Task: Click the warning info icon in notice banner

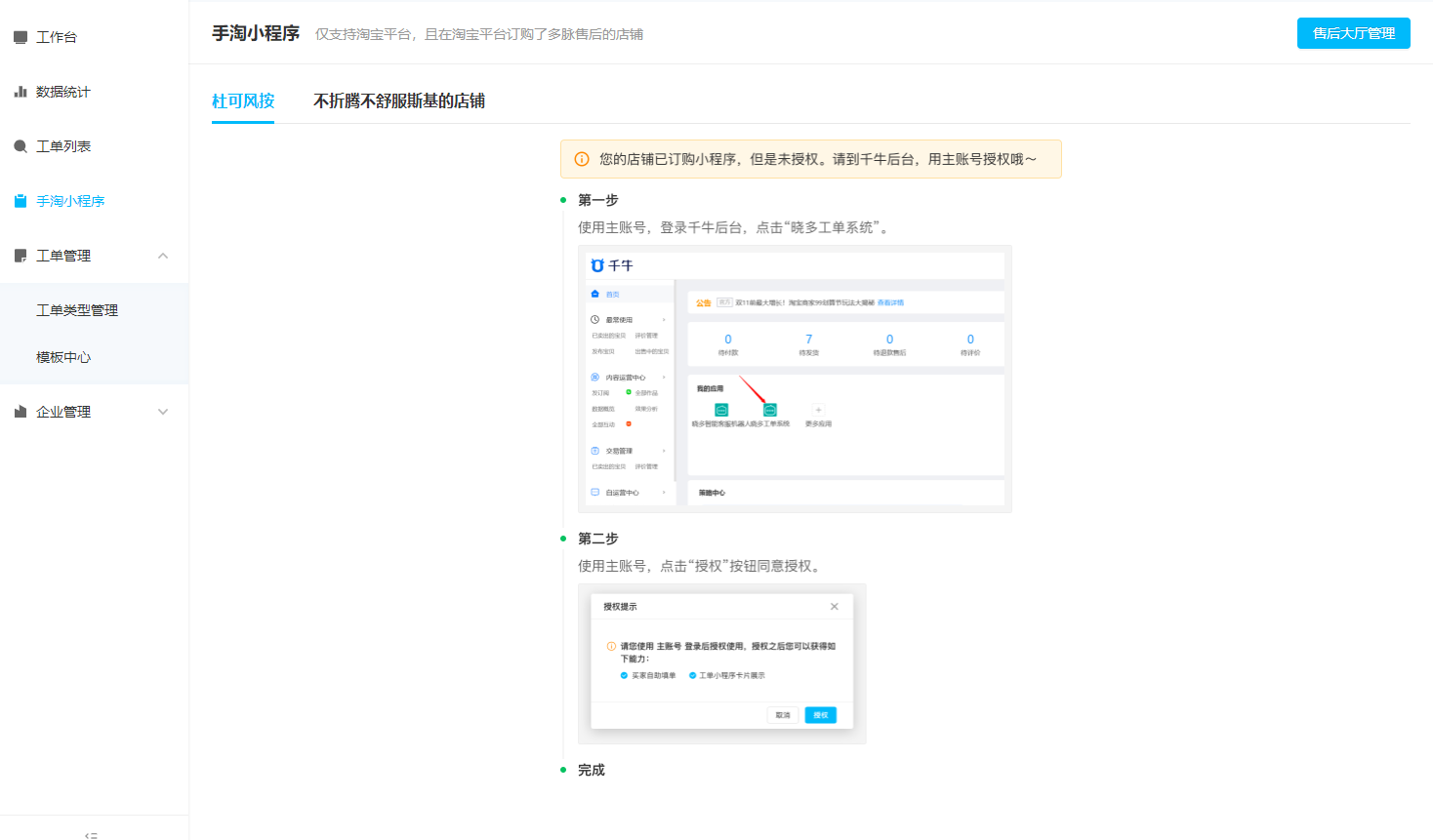Action: 582,159
